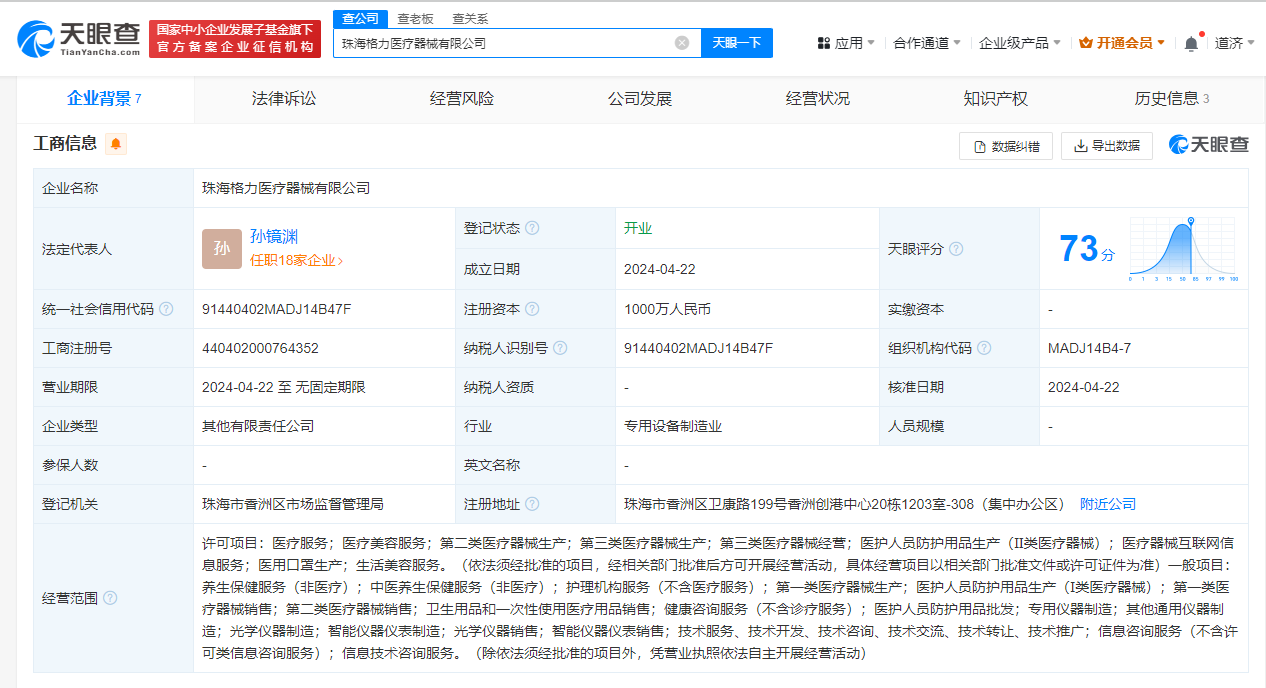Screen dimensions: 1266x688
Task: Select the 公司发展 tab
Action: 640,98
